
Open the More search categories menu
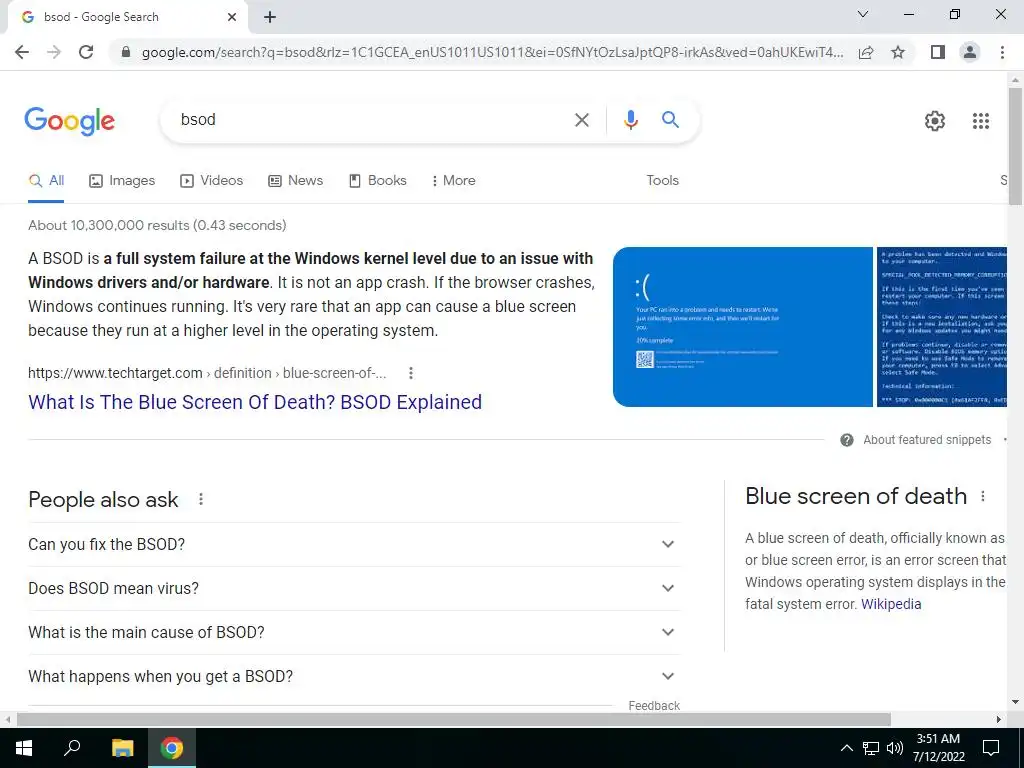tap(453, 181)
